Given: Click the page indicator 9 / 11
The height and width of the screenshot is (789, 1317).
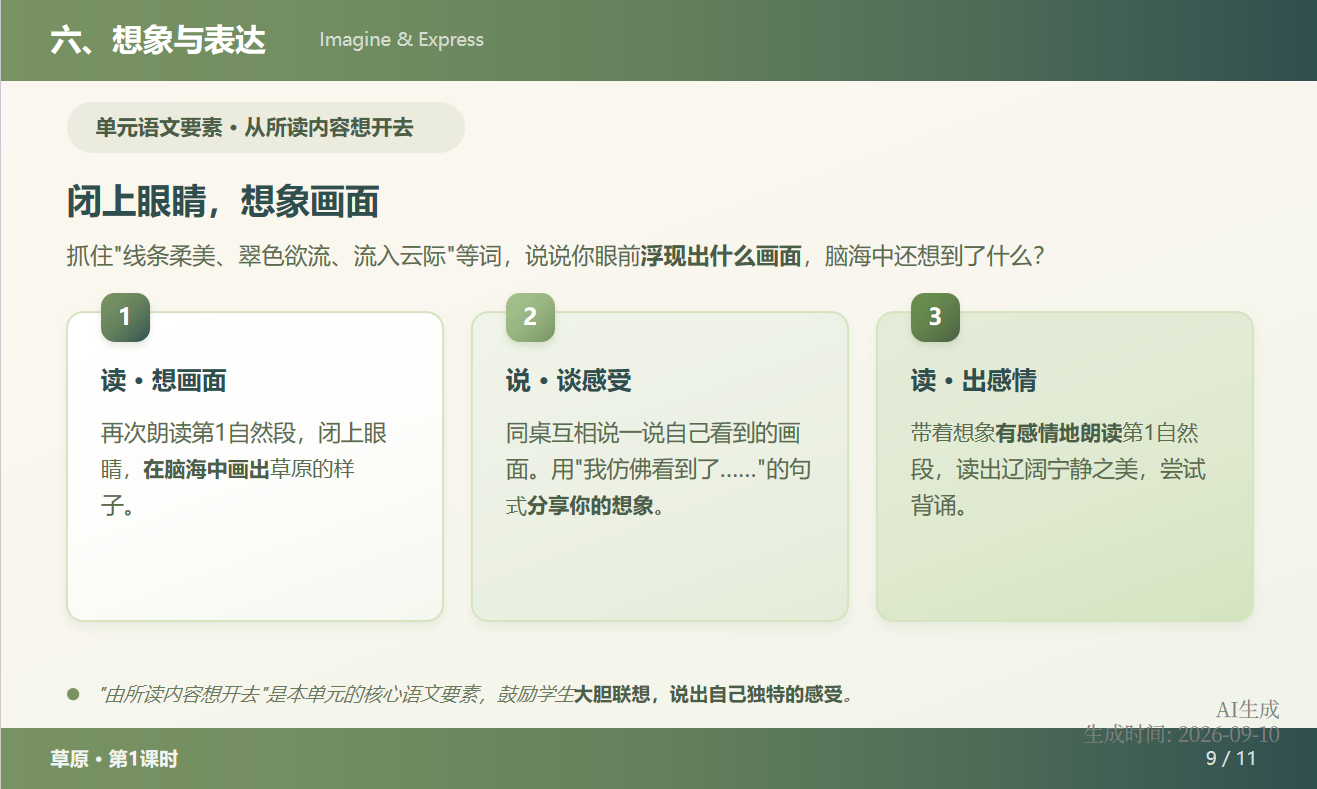Looking at the screenshot, I should coord(1231,758).
